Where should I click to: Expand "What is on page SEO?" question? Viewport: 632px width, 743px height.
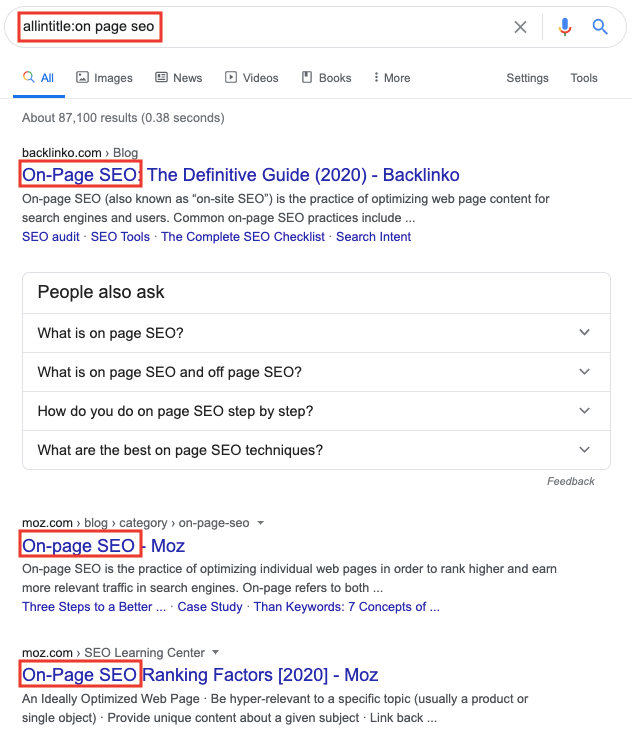coord(316,334)
